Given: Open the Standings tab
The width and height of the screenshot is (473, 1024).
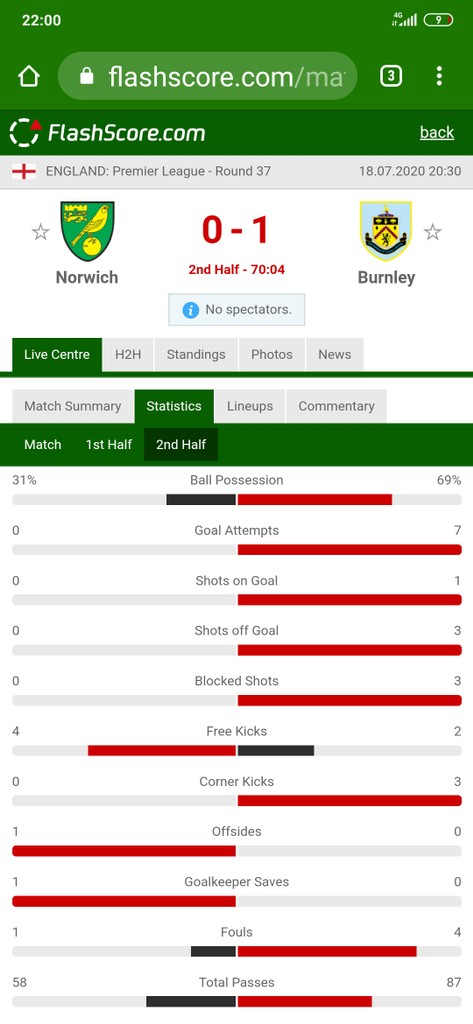Looking at the screenshot, I should click(196, 355).
